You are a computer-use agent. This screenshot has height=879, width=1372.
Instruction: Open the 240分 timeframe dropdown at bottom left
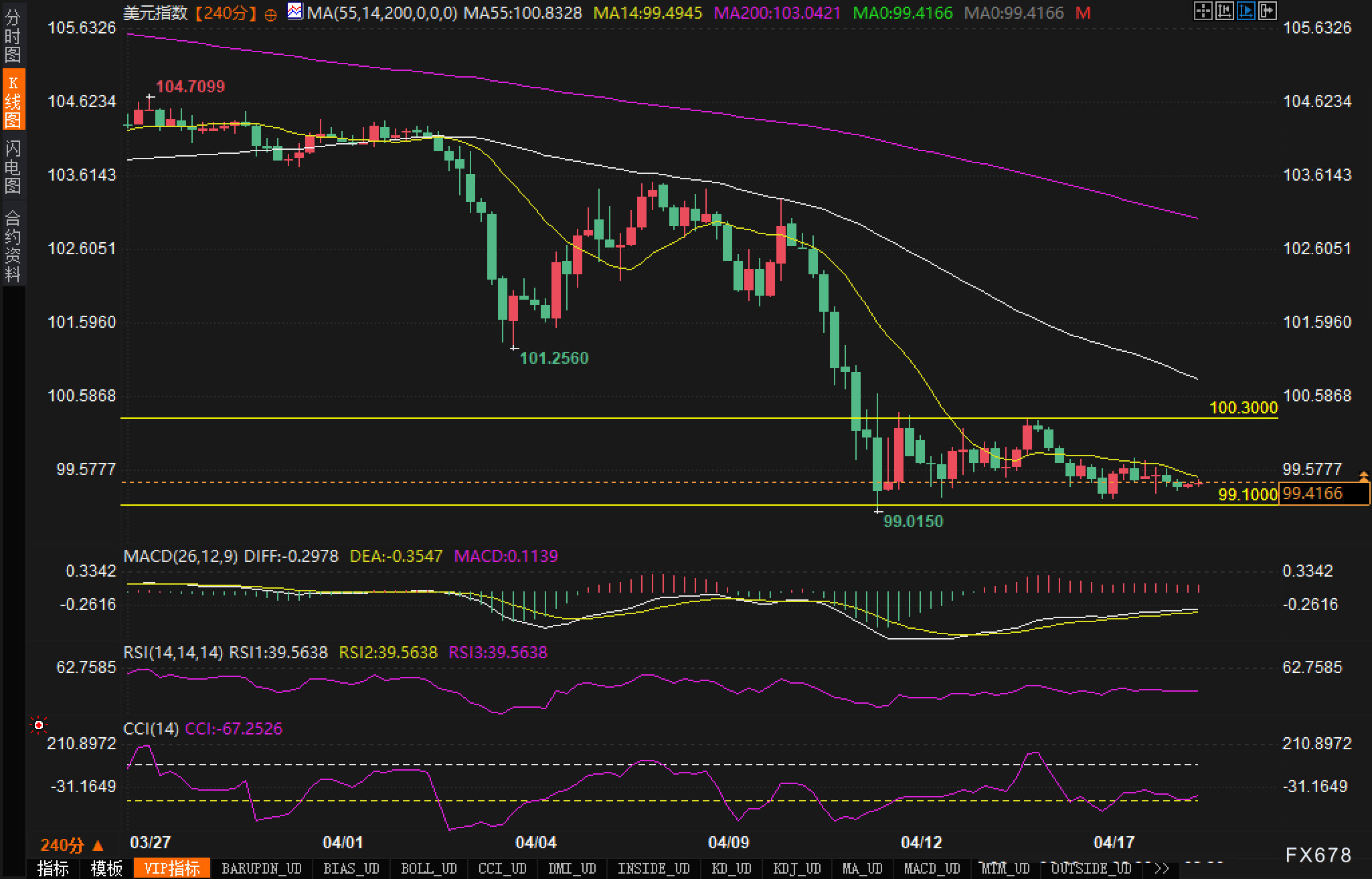72,845
